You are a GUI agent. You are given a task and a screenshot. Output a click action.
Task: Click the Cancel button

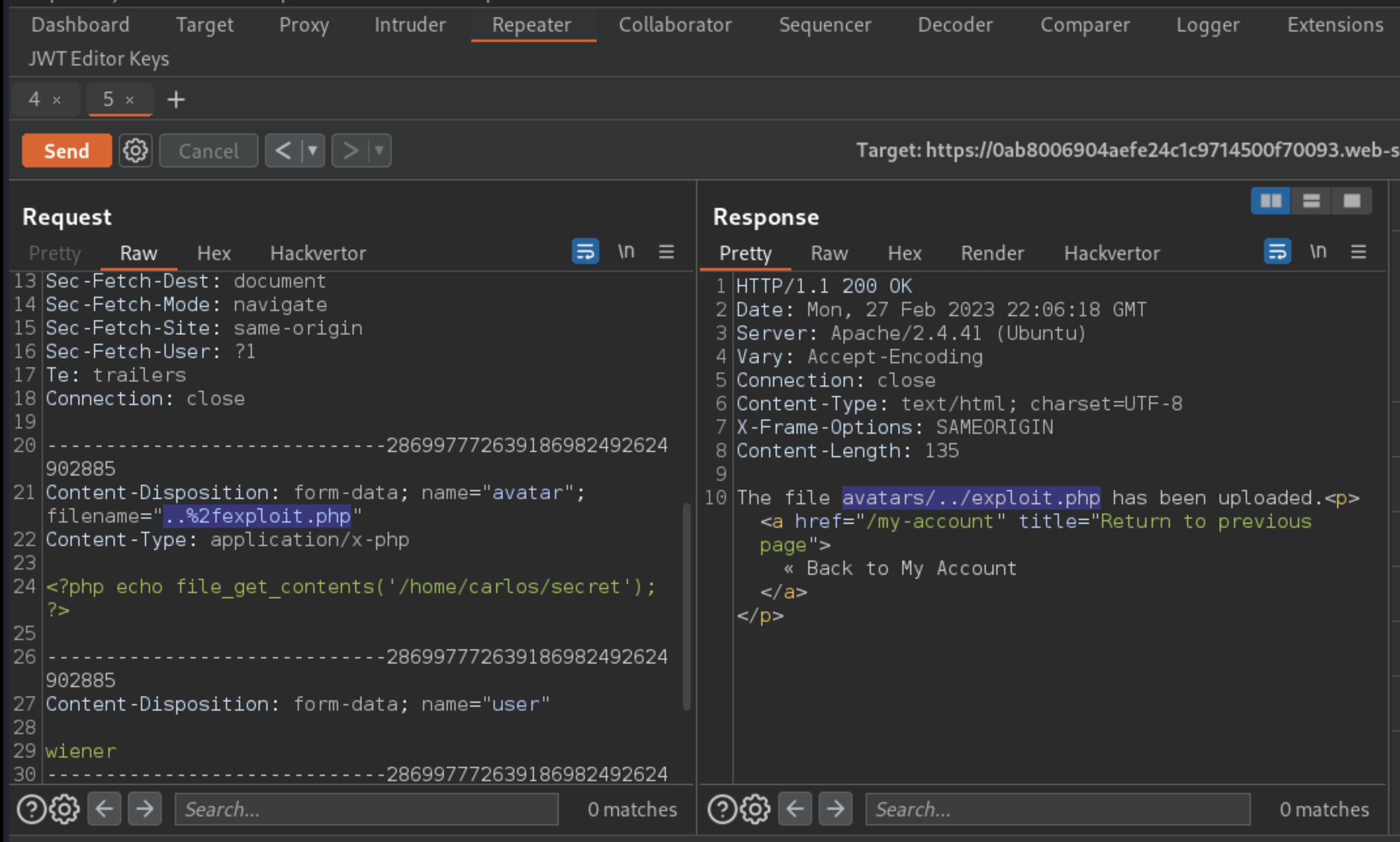(x=209, y=151)
